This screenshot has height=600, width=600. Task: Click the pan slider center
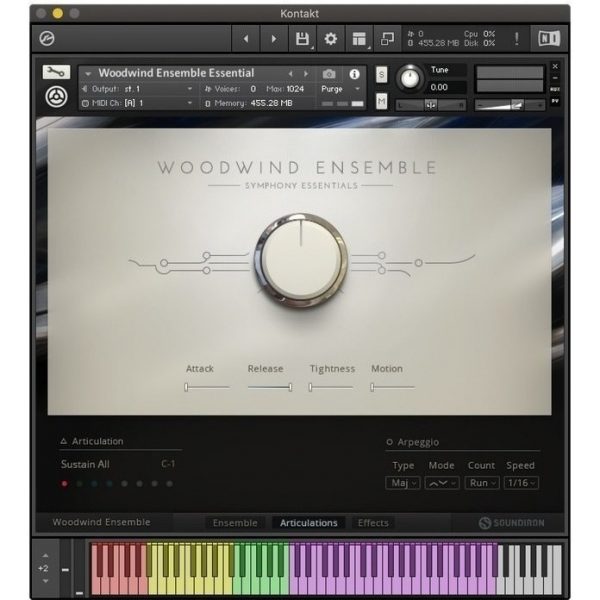coord(431,104)
